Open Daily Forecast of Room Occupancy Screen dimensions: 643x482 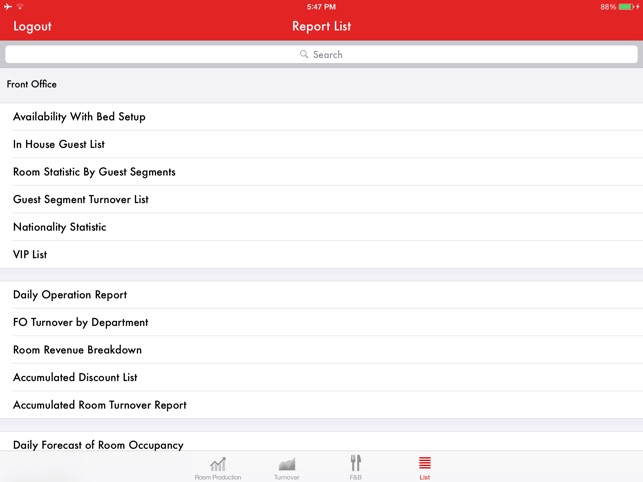[322, 442]
